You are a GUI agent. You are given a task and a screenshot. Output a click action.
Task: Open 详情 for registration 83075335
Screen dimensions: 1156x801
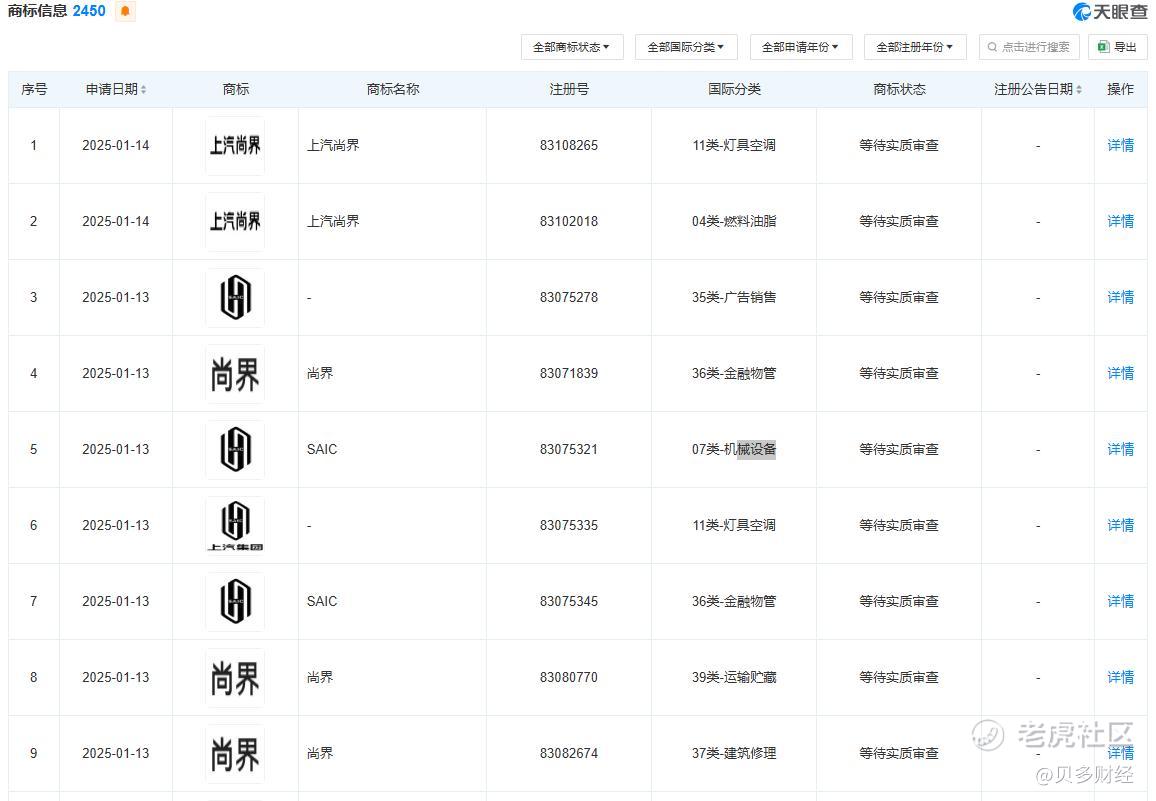coord(1121,525)
